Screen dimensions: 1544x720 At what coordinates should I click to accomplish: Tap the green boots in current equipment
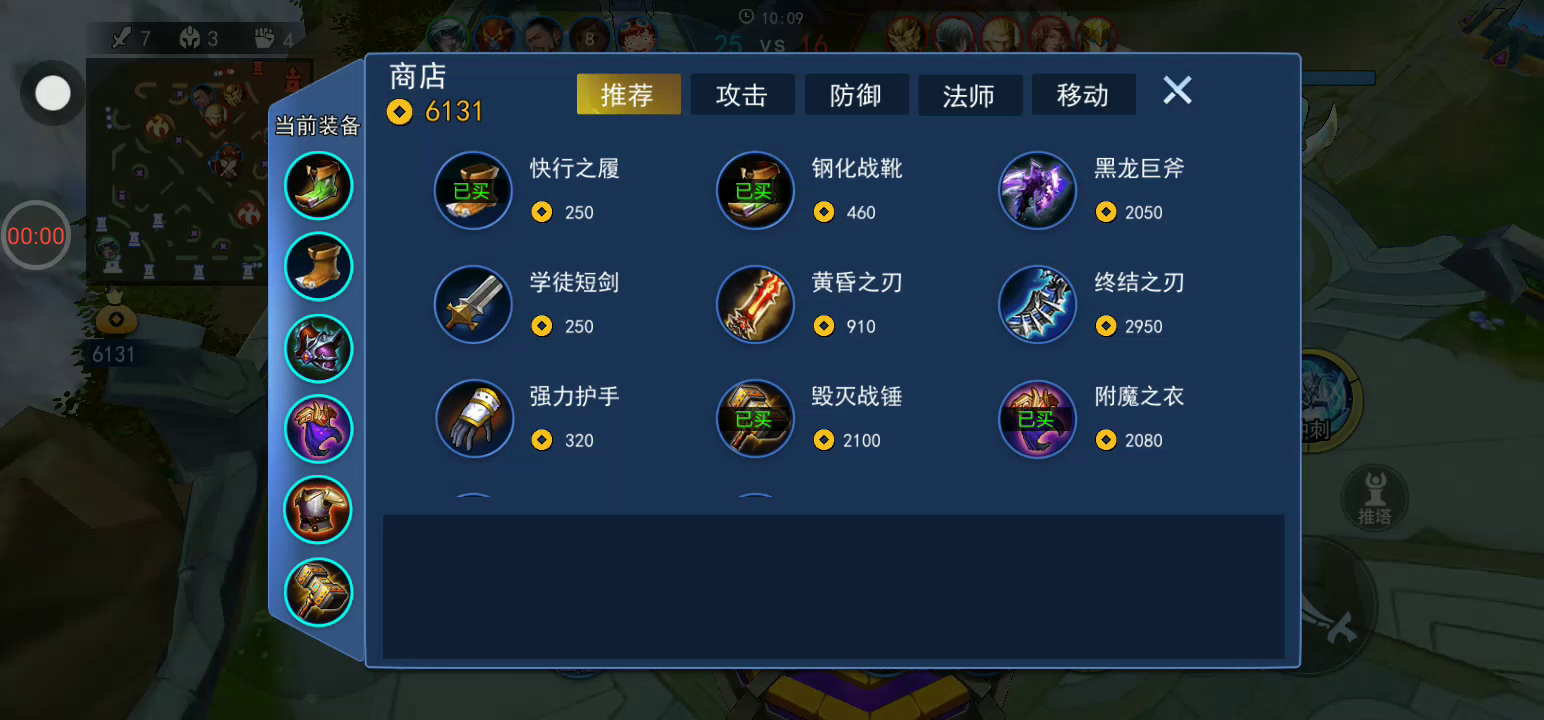pos(319,185)
